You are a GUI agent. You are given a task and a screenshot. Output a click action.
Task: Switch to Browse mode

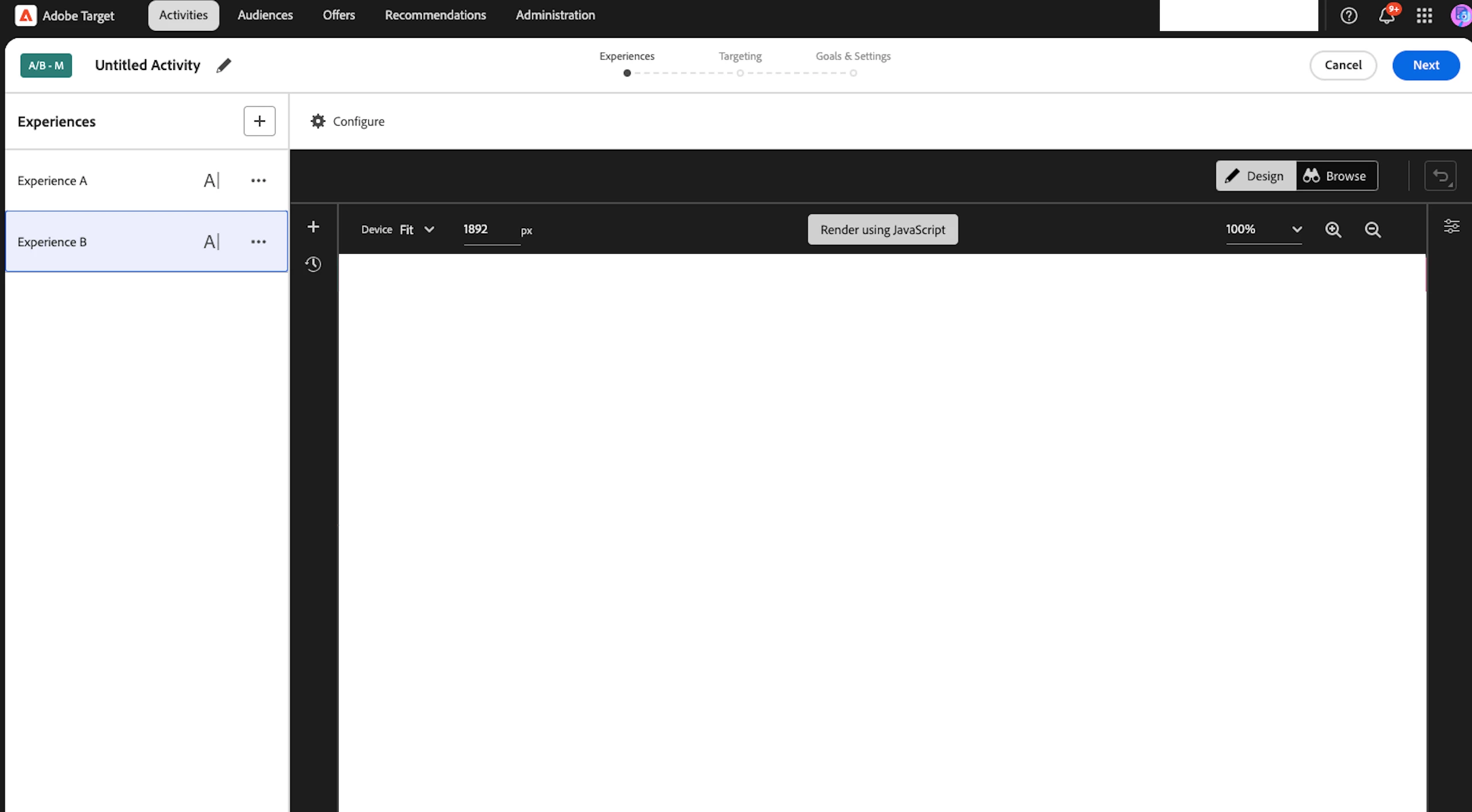pyautogui.click(x=1335, y=176)
